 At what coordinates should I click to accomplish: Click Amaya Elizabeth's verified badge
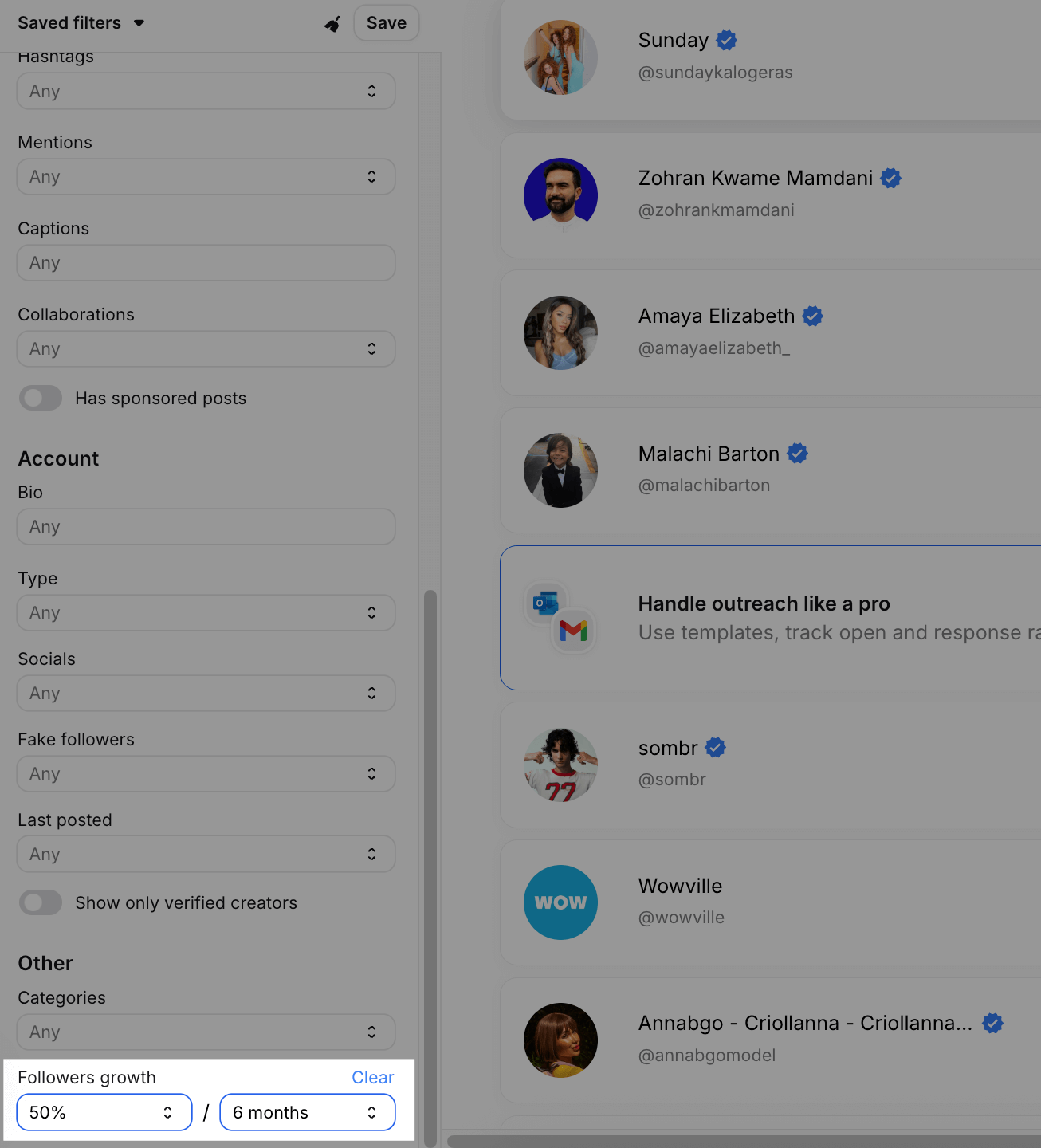click(x=813, y=316)
